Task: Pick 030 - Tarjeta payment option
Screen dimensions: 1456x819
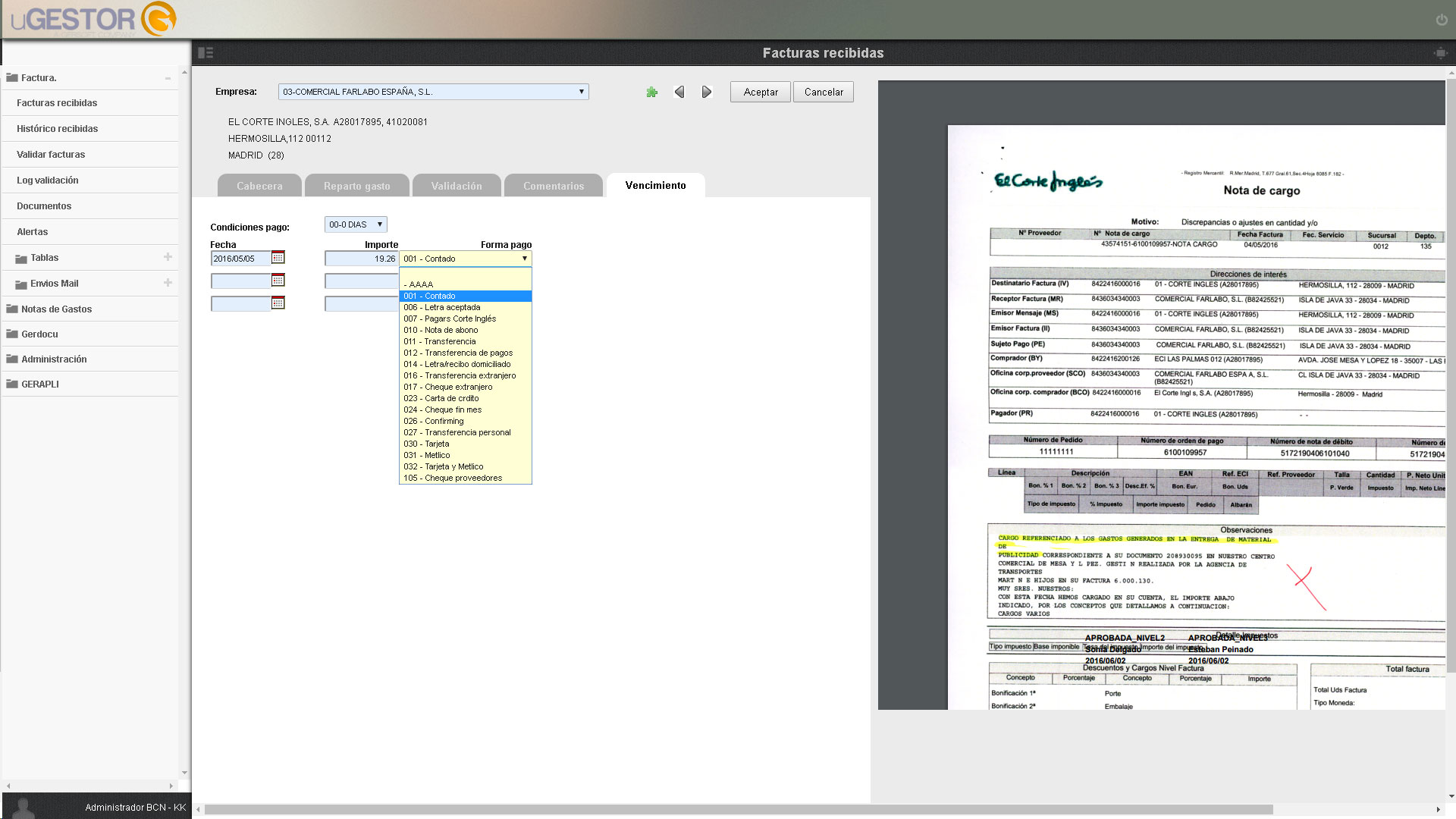Action: tap(465, 444)
